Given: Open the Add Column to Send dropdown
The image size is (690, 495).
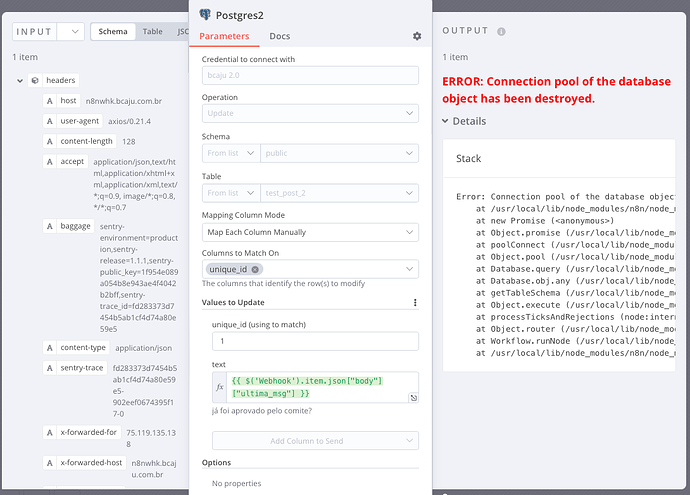Looking at the screenshot, I should 315,441.
